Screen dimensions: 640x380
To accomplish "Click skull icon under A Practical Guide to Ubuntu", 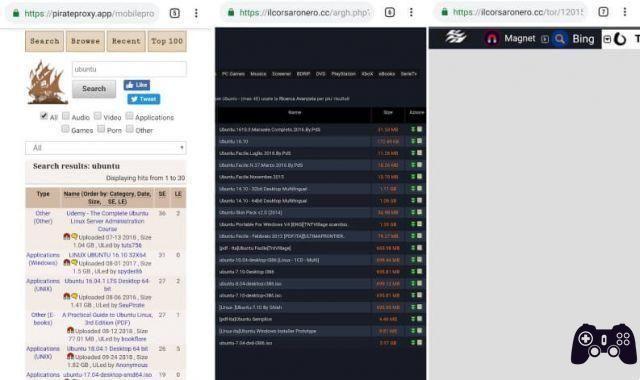I will [70, 330].
